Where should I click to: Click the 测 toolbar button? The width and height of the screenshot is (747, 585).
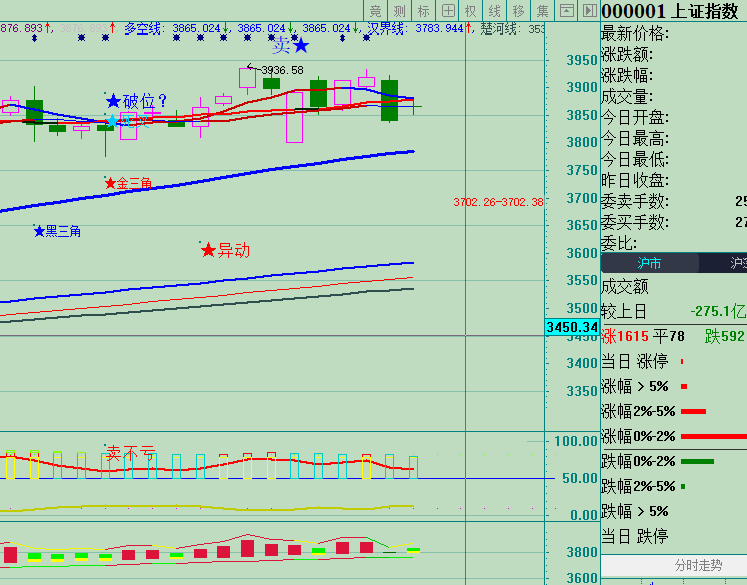400,10
